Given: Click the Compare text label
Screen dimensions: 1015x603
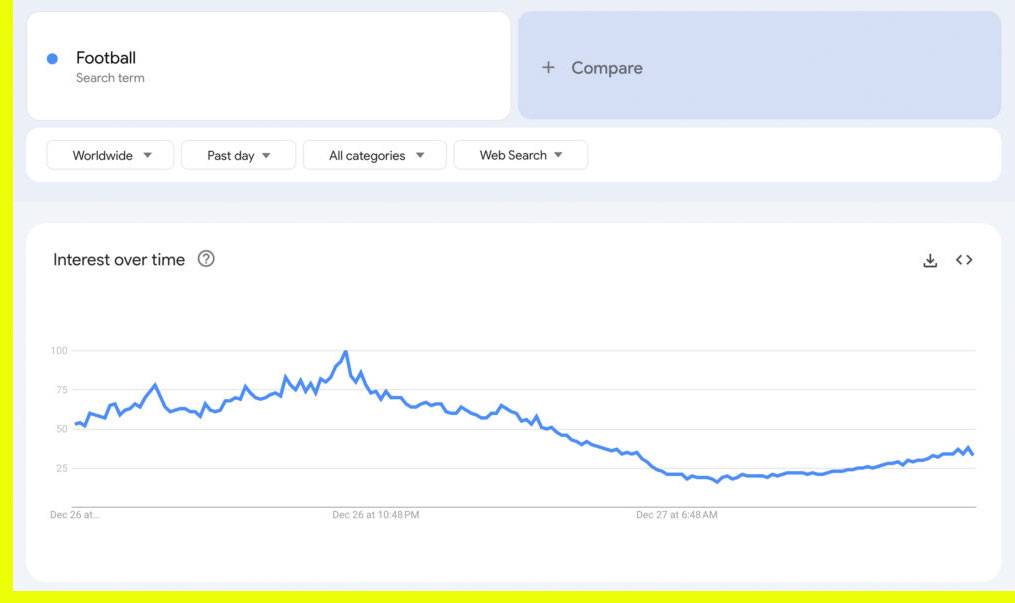Looking at the screenshot, I should (607, 68).
